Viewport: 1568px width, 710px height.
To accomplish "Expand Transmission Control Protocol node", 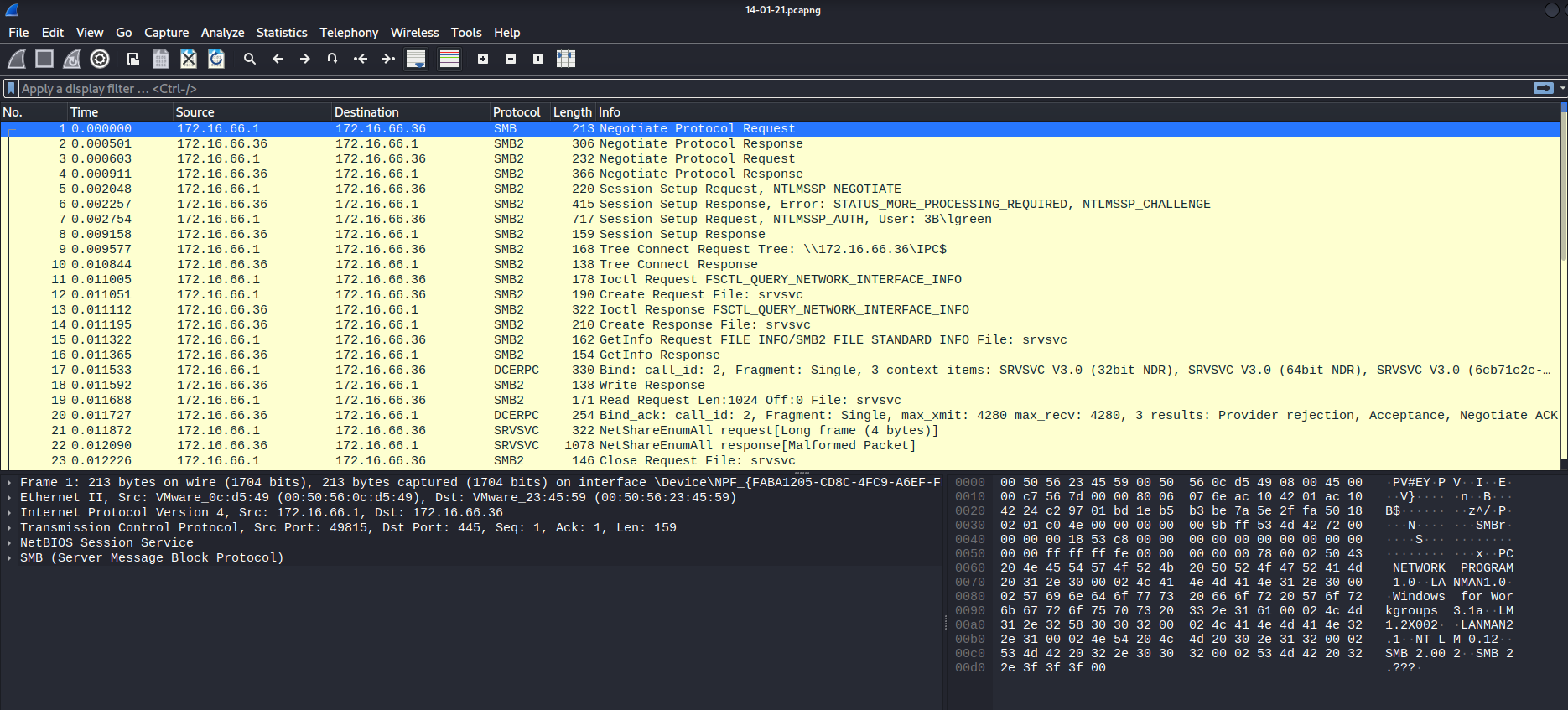I will coord(9,528).
